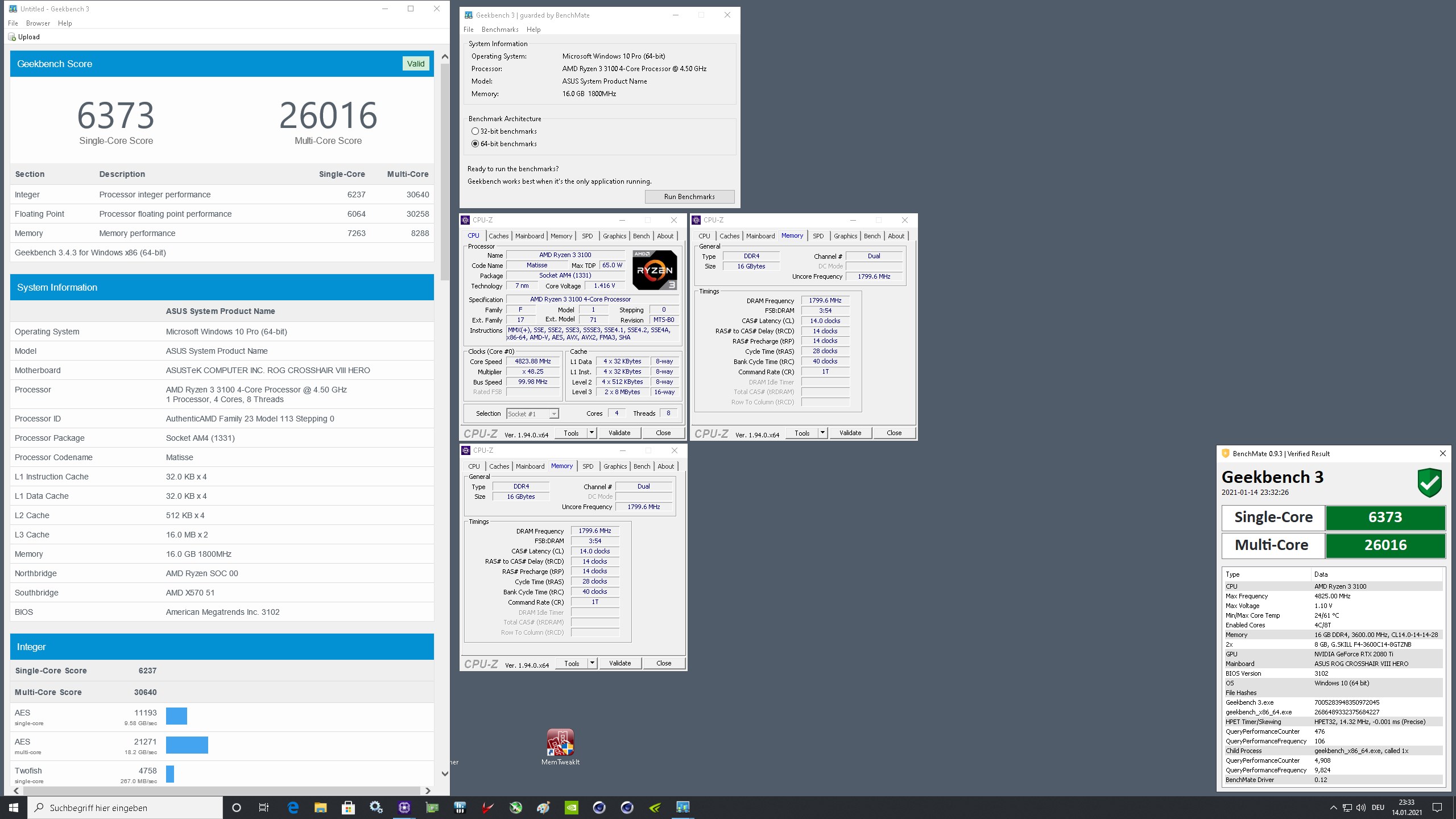This screenshot has width=1456, height=819.
Task: Click the scroll-down arrow in Geekbench results
Action: point(445,773)
